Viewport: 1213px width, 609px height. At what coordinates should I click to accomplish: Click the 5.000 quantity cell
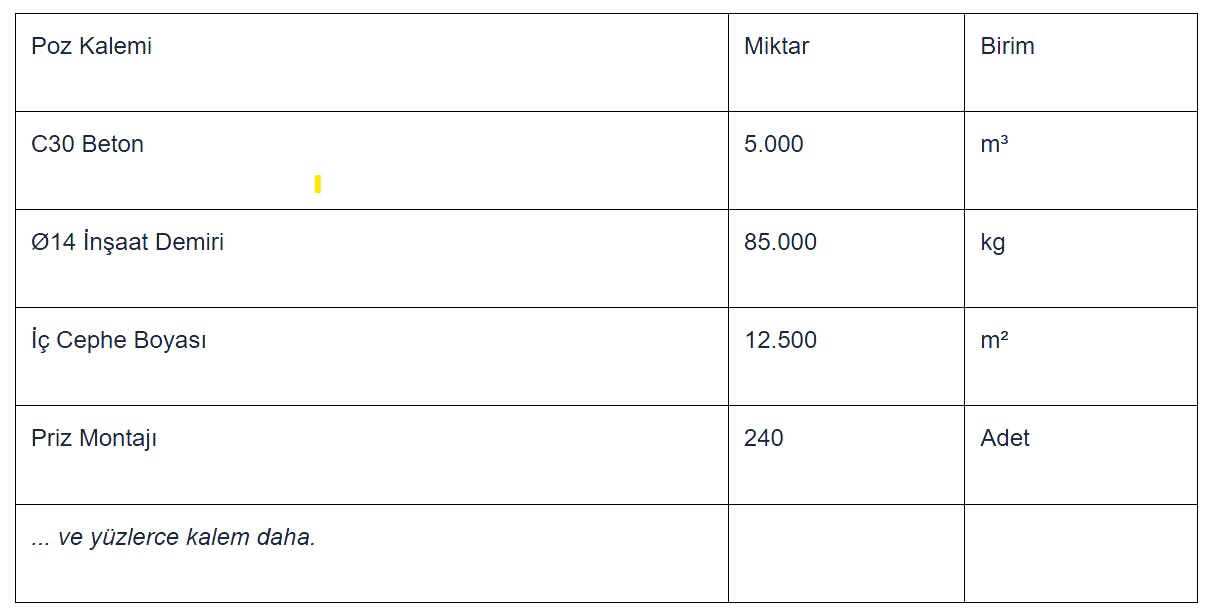[774, 144]
